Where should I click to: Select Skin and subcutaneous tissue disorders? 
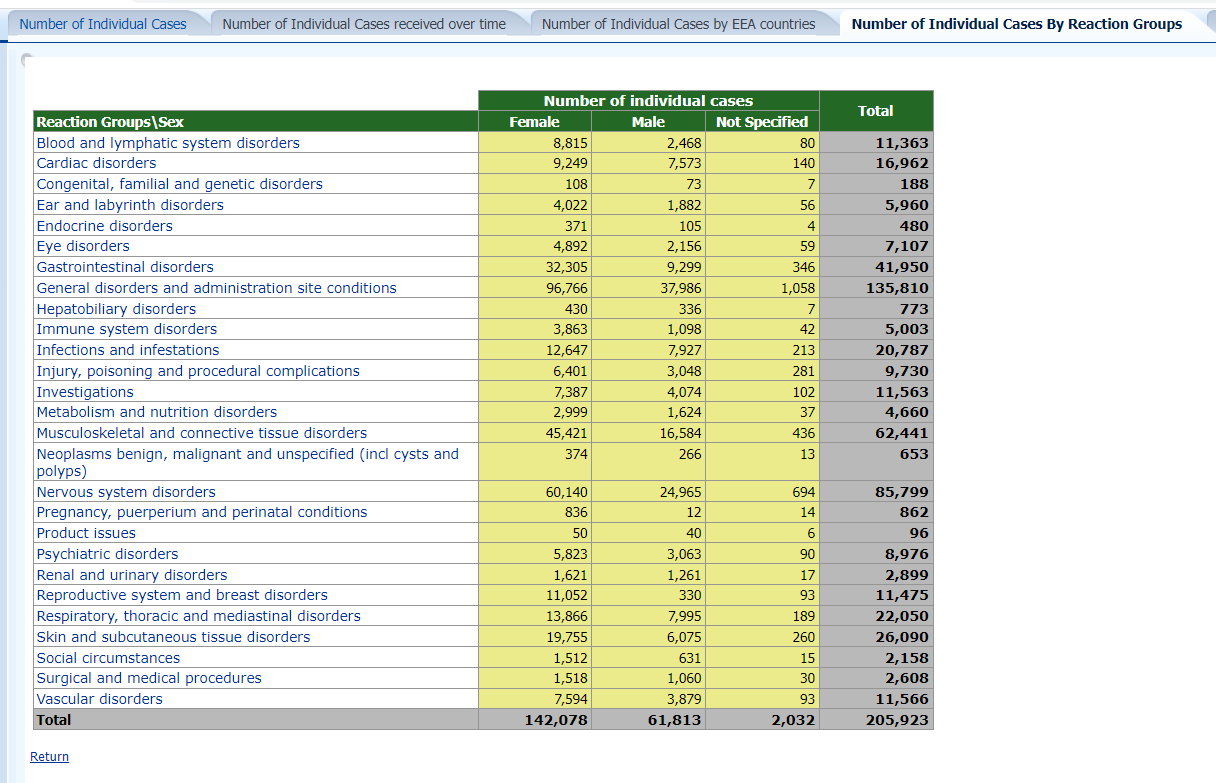tap(173, 637)
